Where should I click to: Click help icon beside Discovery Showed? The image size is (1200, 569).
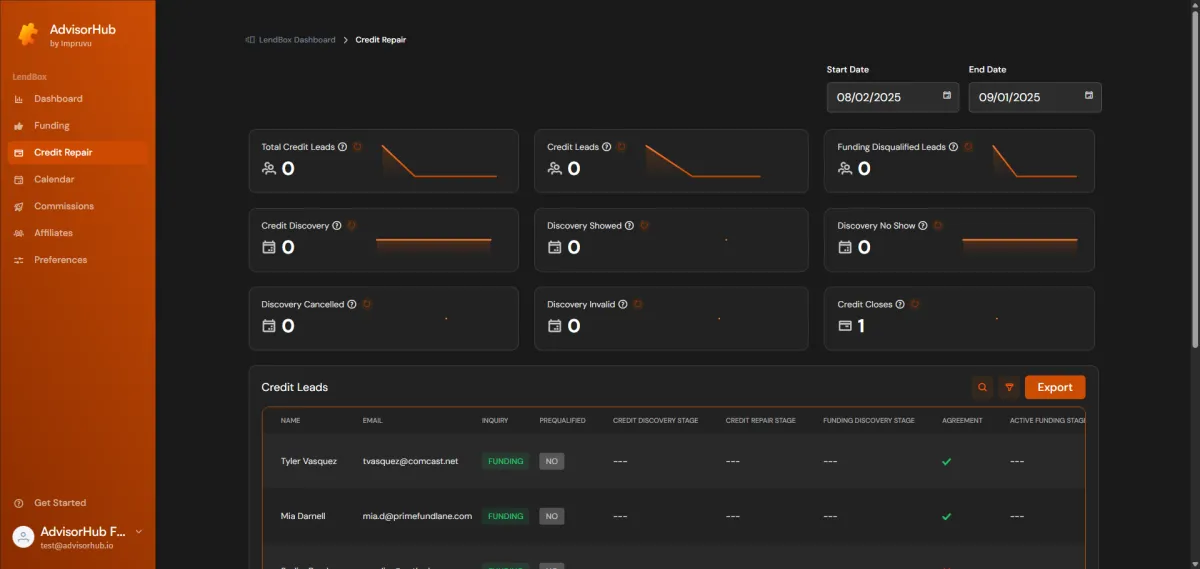pyautogui.click(x=629, y=226)
